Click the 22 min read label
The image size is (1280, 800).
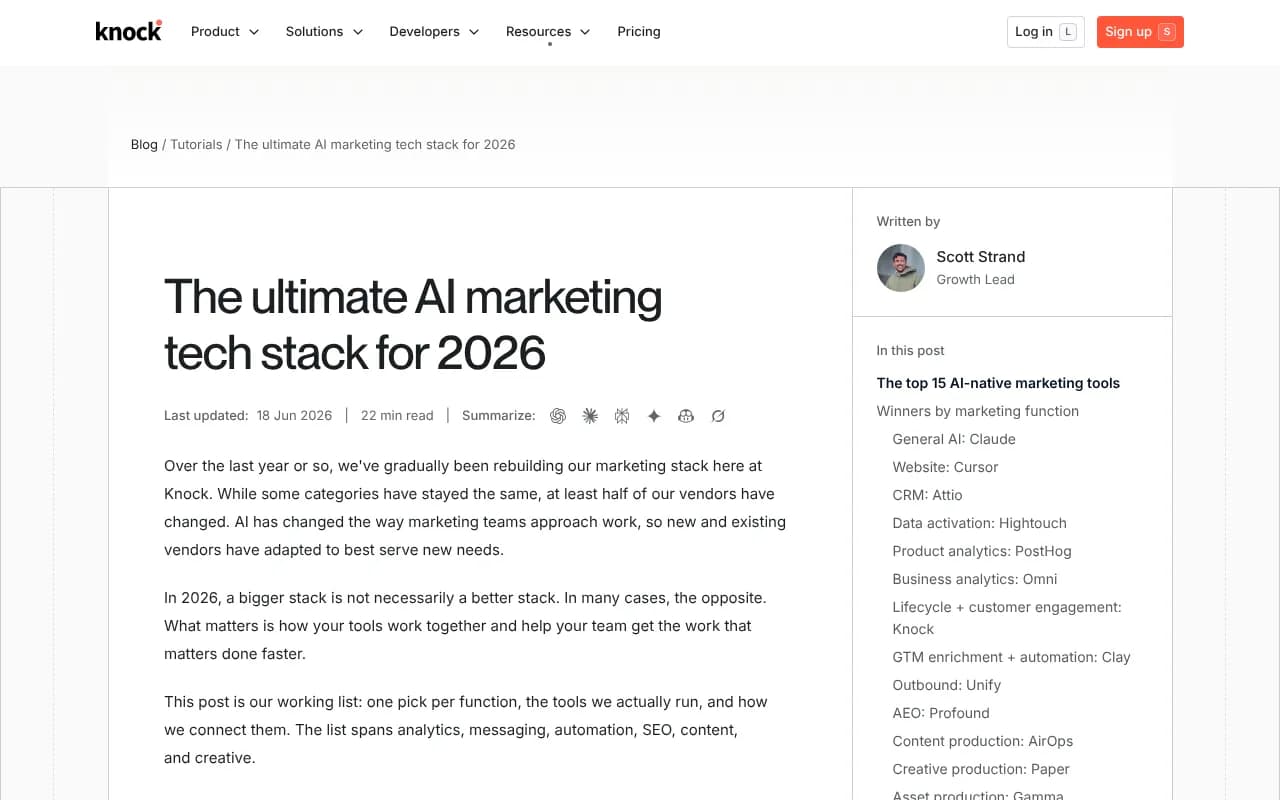point(397,416)
